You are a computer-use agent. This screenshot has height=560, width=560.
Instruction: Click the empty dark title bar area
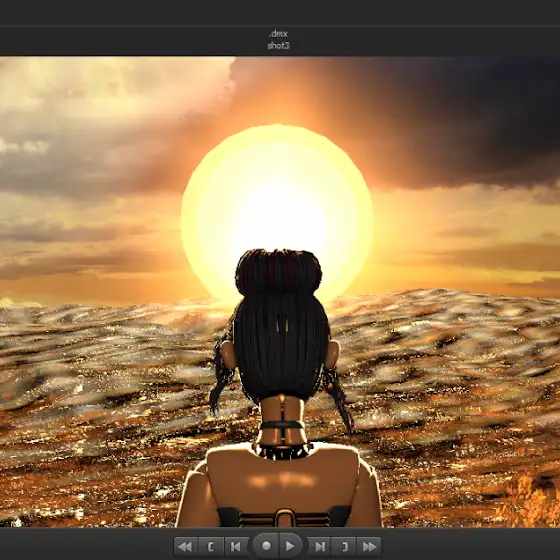(280, 12)
